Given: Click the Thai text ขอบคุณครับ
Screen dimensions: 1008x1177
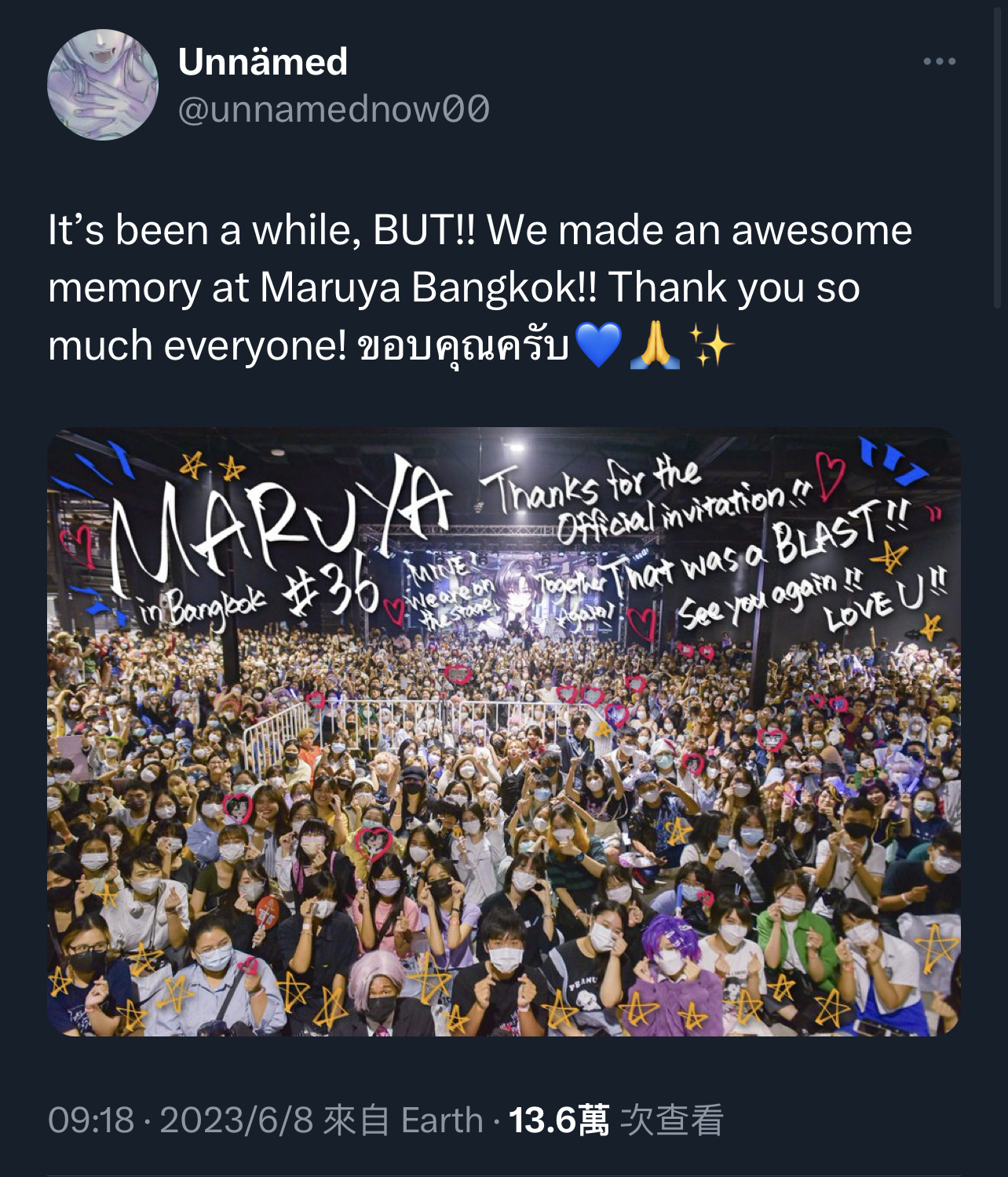Looking at the screenshot, I should pos(463,345).
